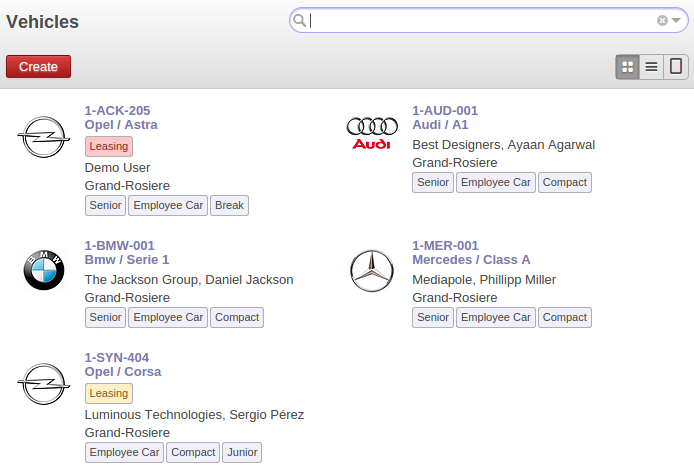Open the Opel / Astra record

[x=121, y=125]
